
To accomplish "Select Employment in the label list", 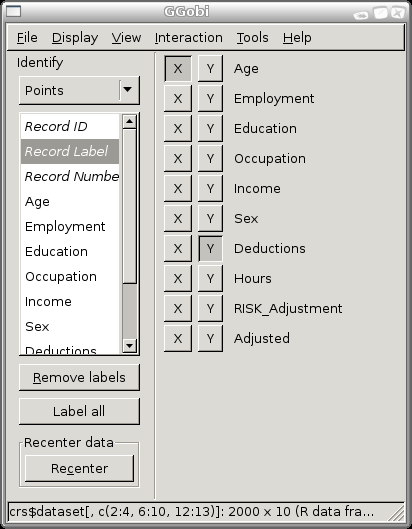I will 70,226.
